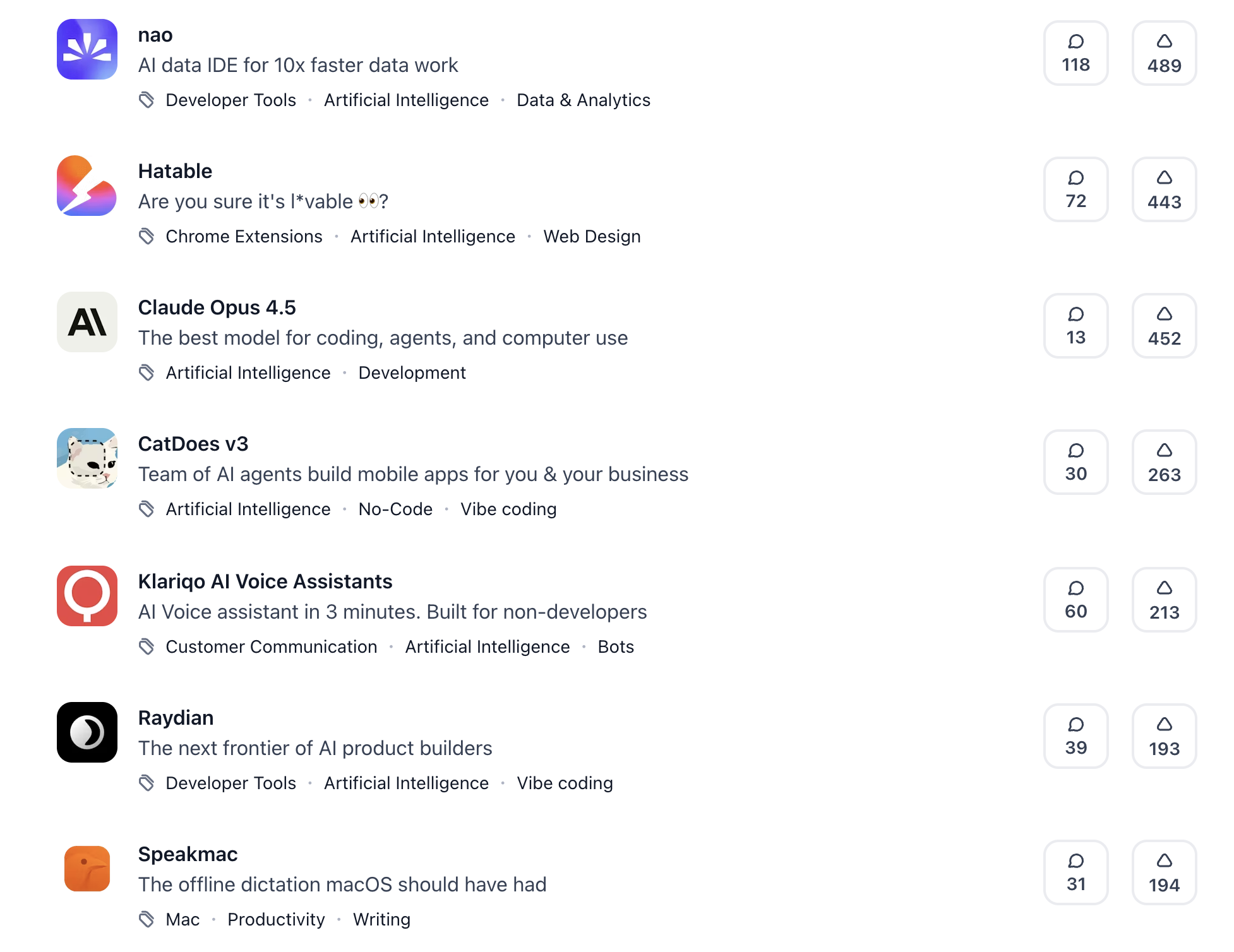
Task: Click the Hatable lightning heart icon
Action: [x=87, y=186]
